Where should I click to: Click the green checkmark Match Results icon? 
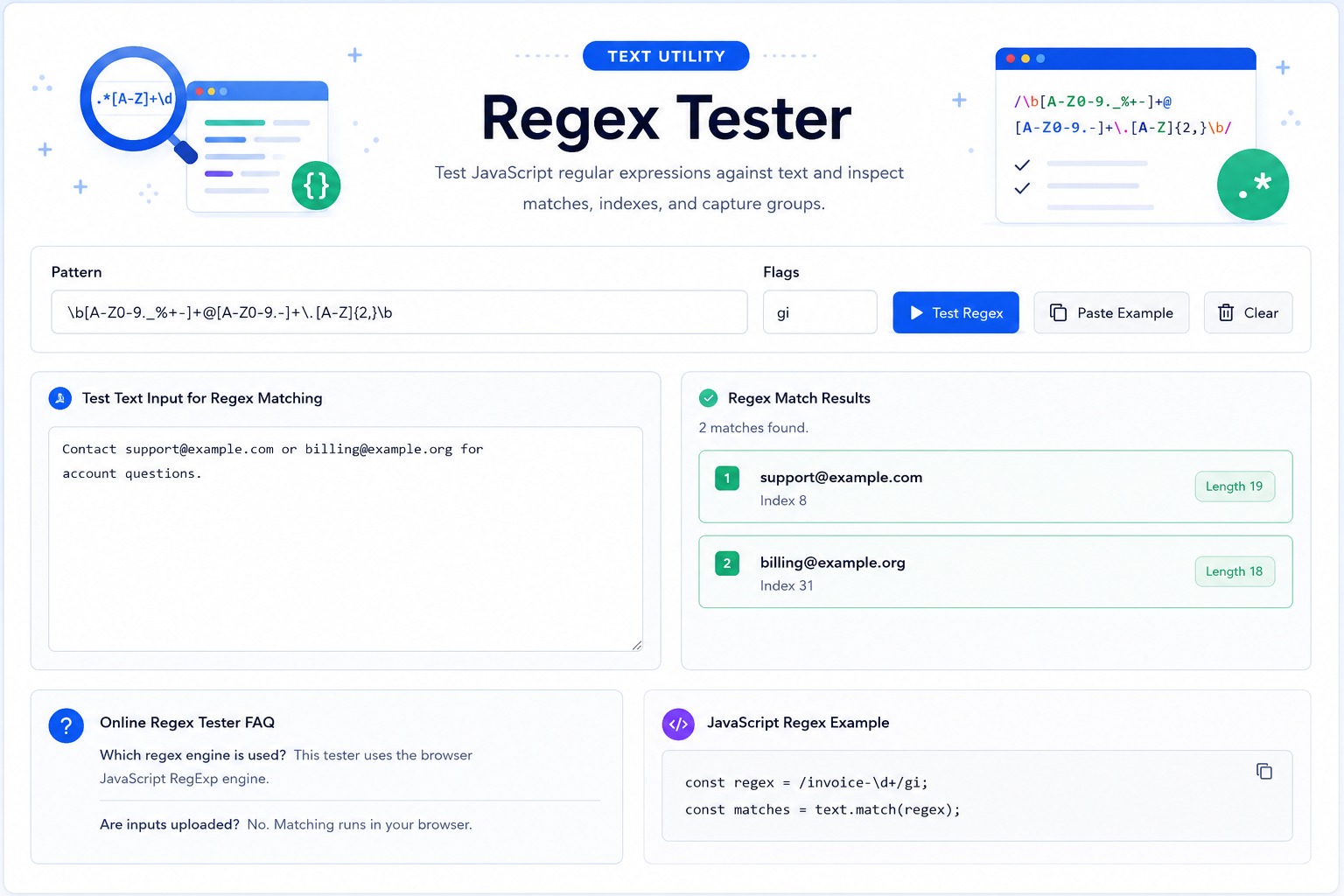[x=709, y=398]
